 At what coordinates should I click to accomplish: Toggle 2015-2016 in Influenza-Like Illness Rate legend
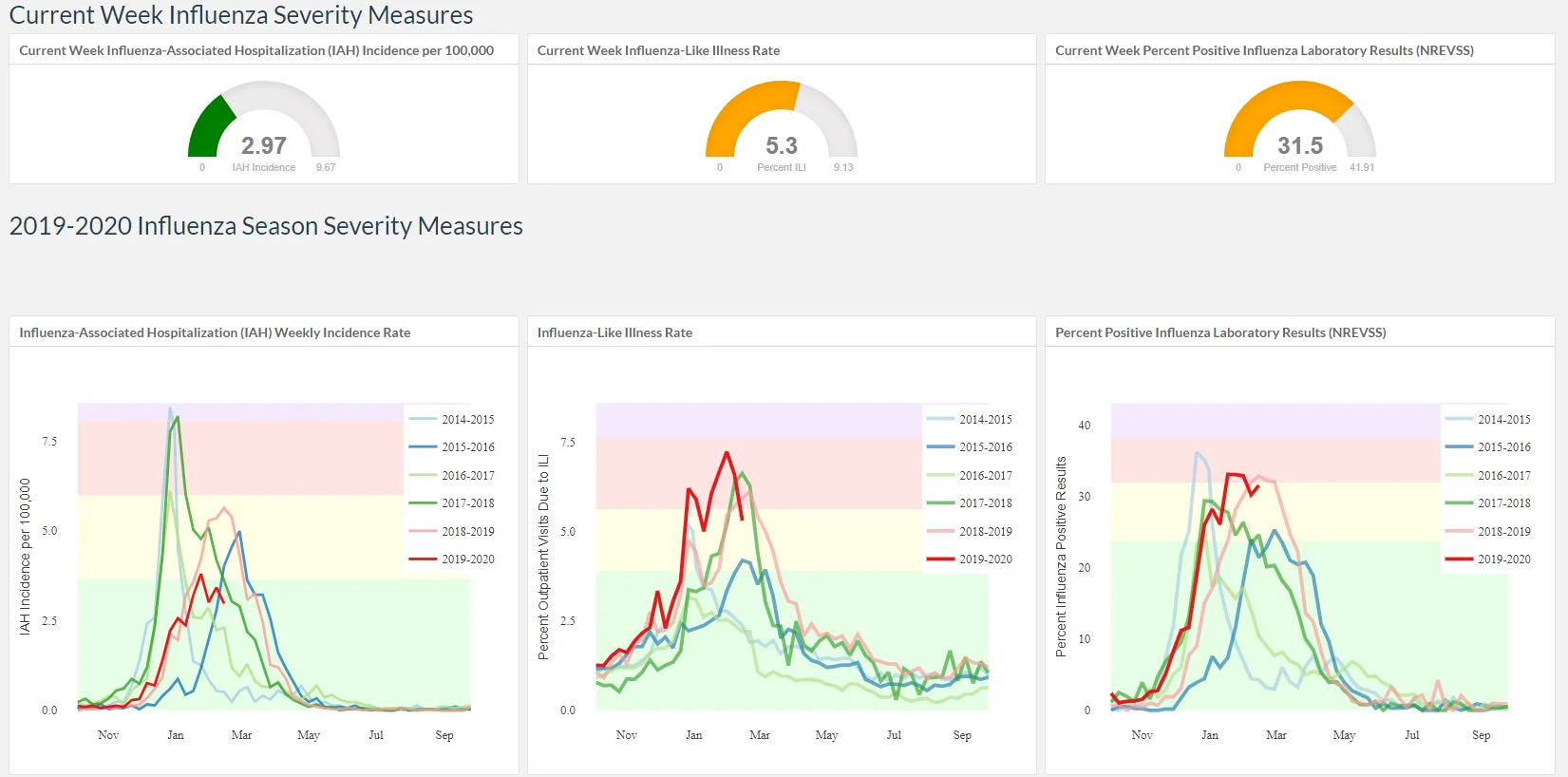tap(970, 446)
